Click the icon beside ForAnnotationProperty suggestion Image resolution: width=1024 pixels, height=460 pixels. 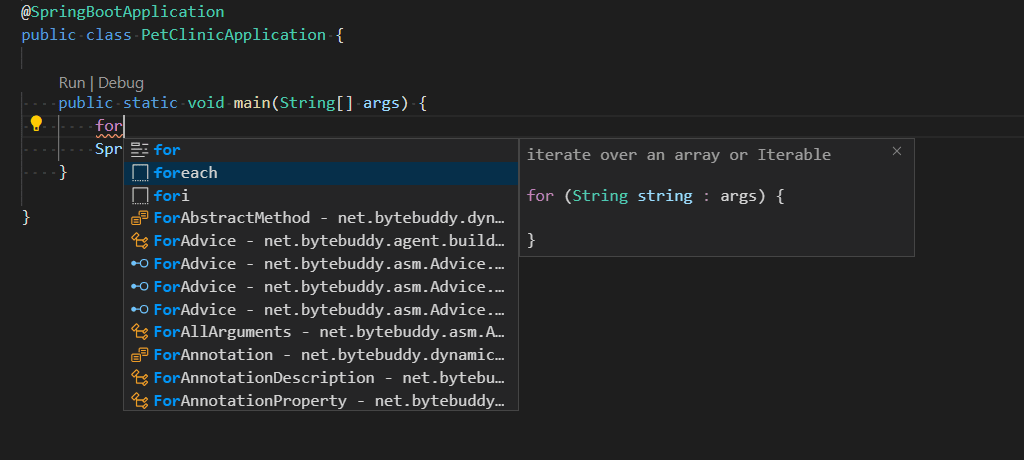click(140, 401)
